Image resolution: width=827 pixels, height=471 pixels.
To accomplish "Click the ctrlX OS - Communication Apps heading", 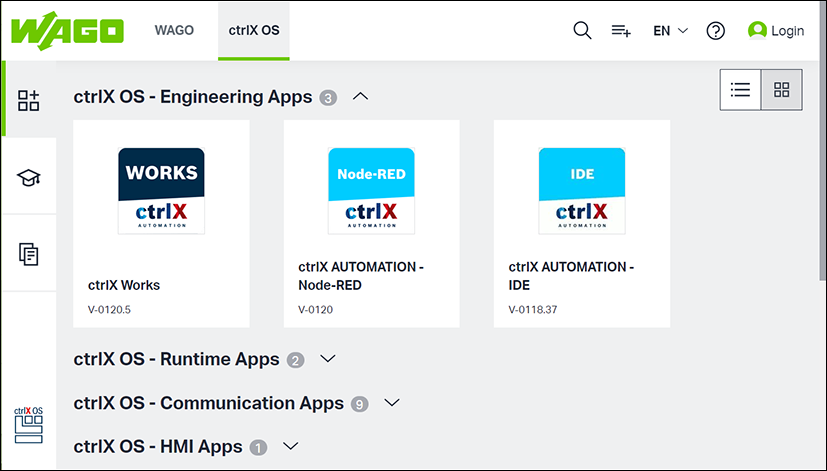I will point(209,403).
